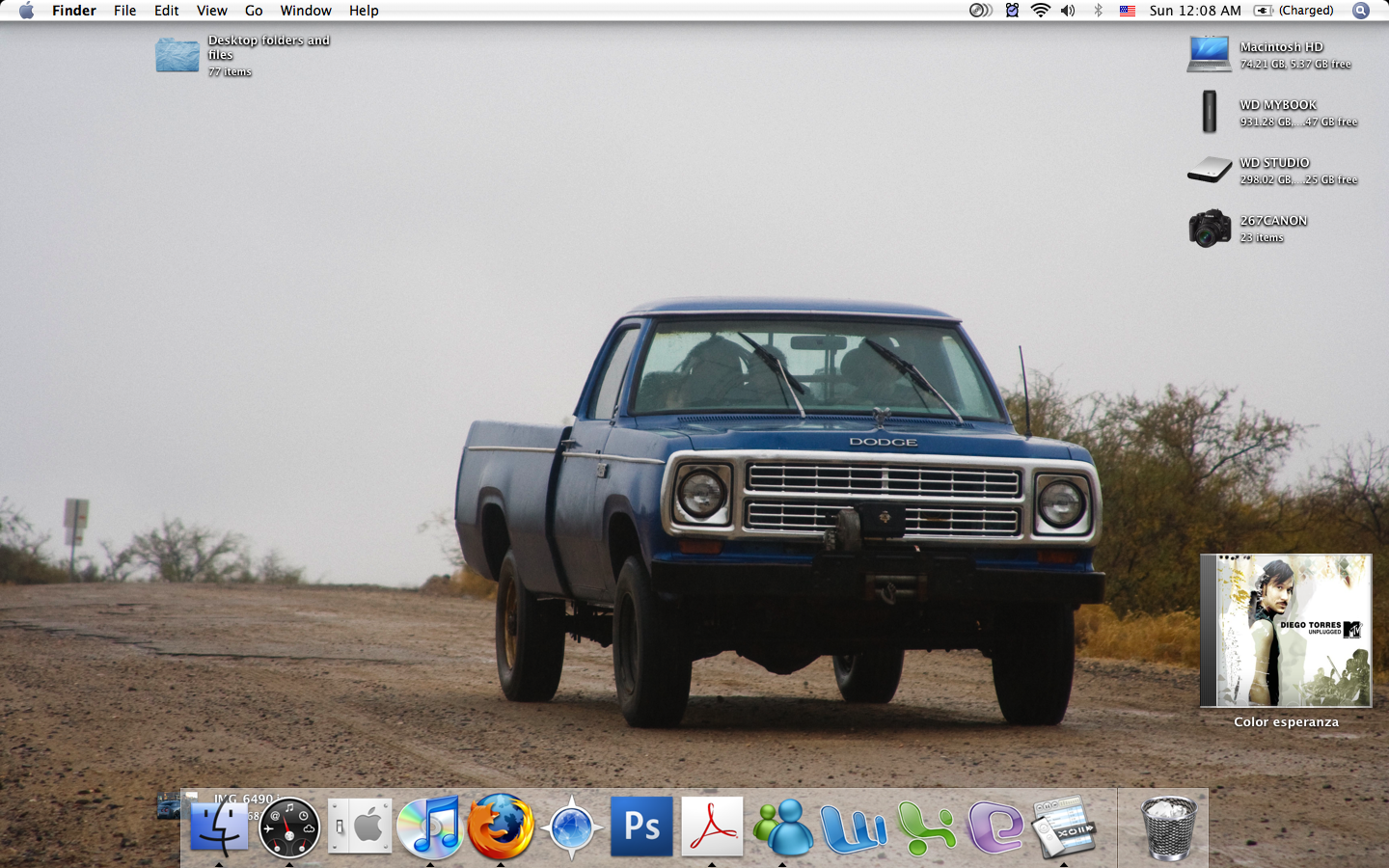Click the Diego Torres album artwork

pyautogui.click(x=1286, y=631)
